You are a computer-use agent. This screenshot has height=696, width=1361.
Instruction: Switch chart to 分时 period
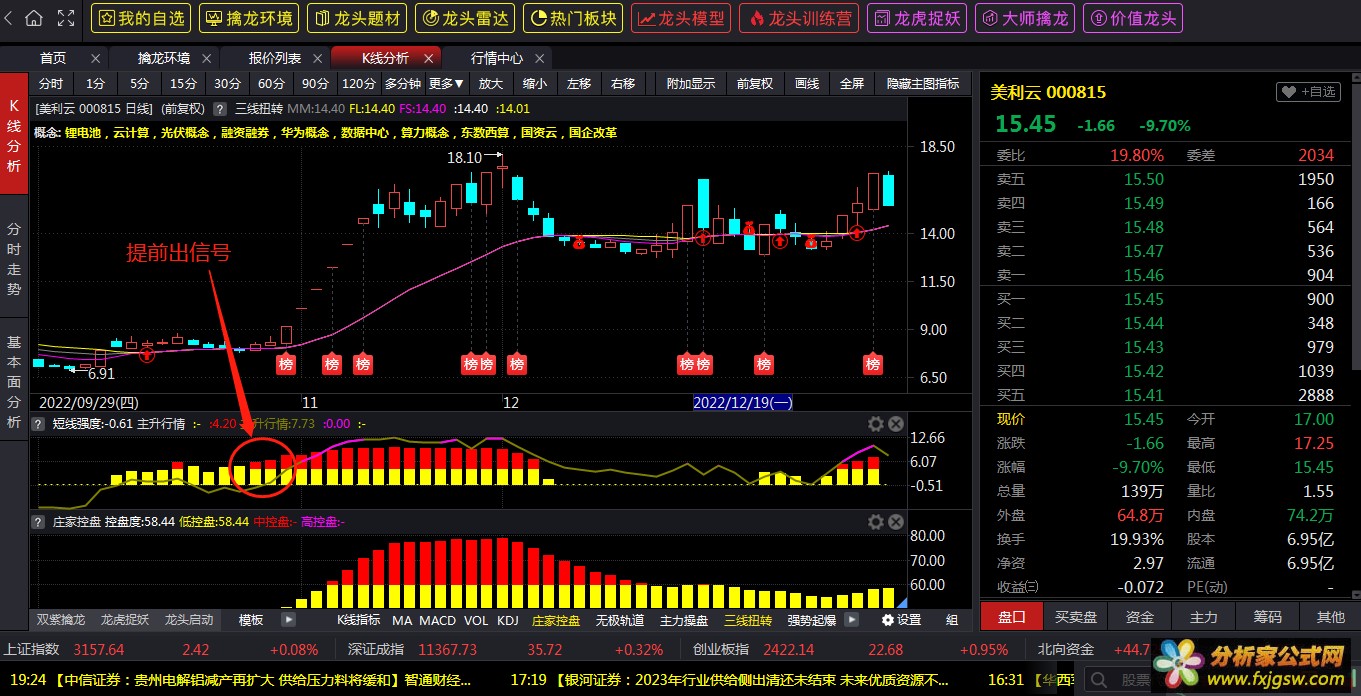50,84
